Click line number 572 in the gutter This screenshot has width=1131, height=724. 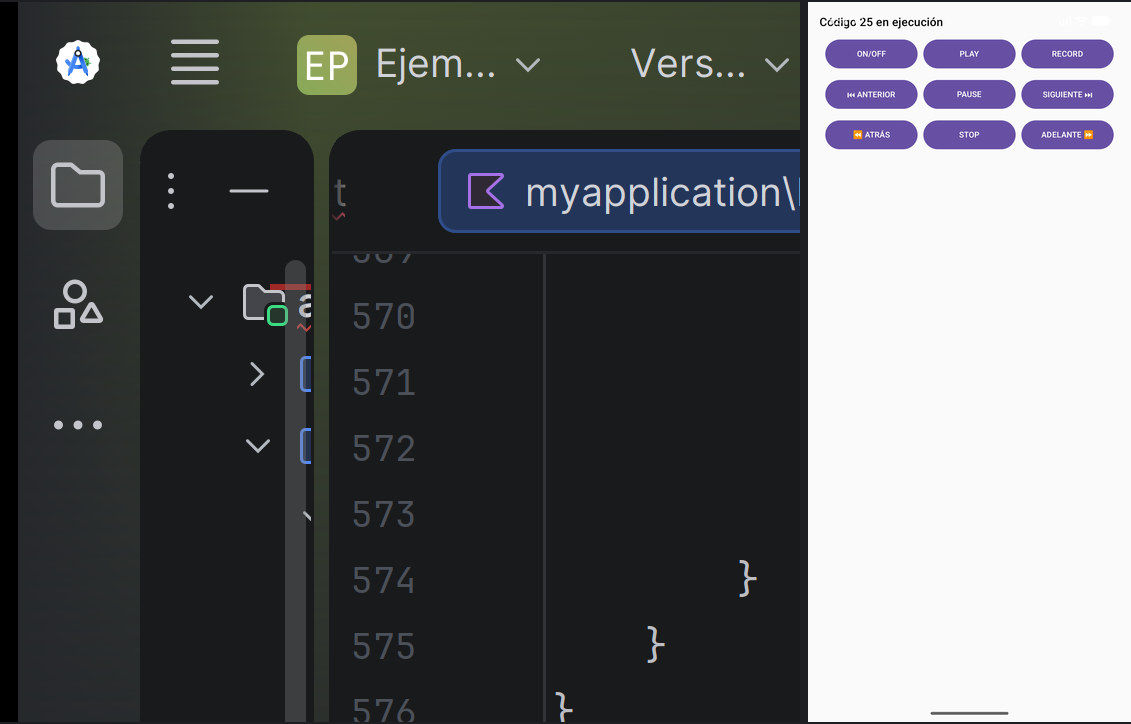click(x=384, y=449)
